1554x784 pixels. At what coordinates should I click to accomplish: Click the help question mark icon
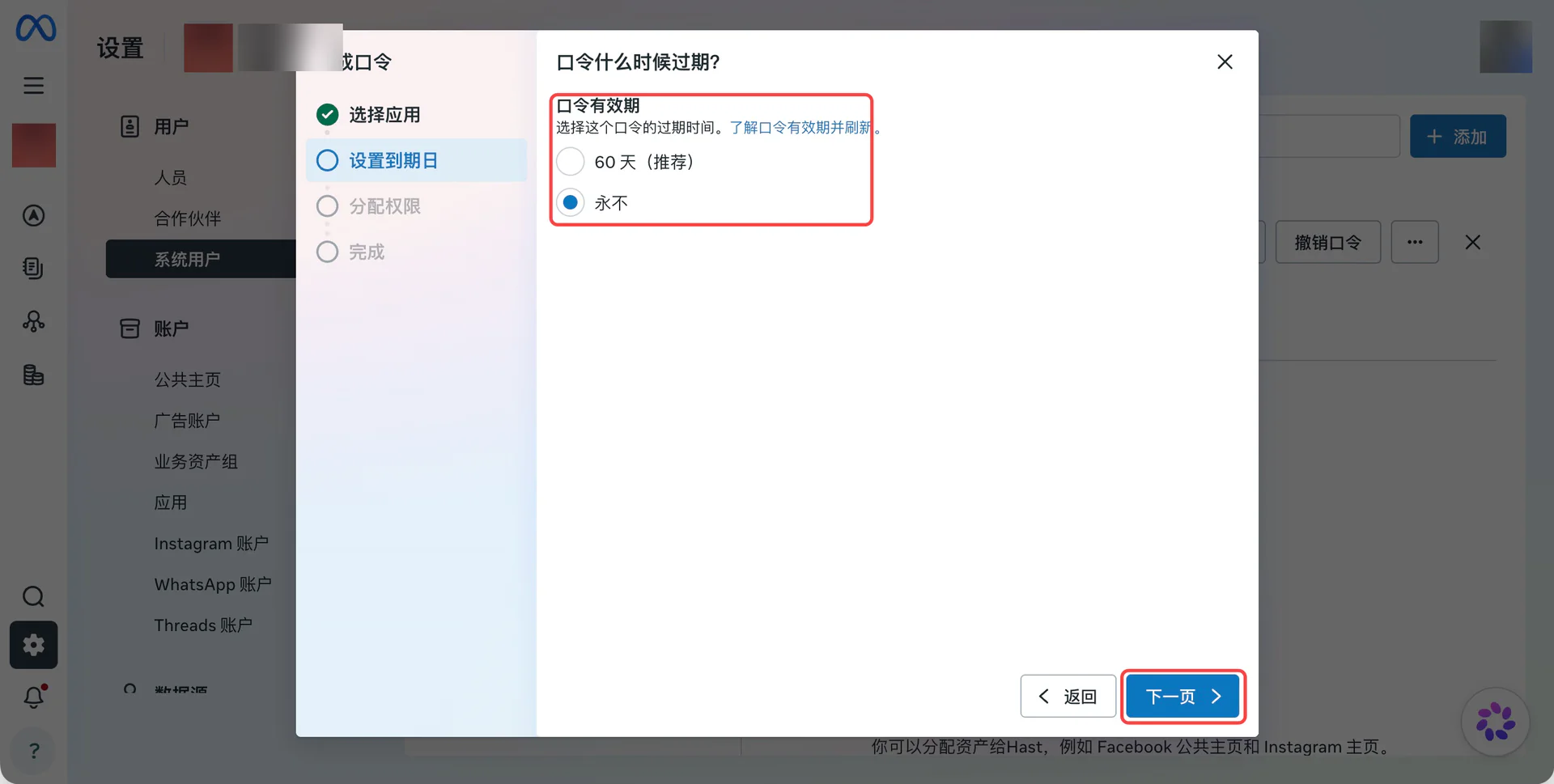tap(33, 751)
